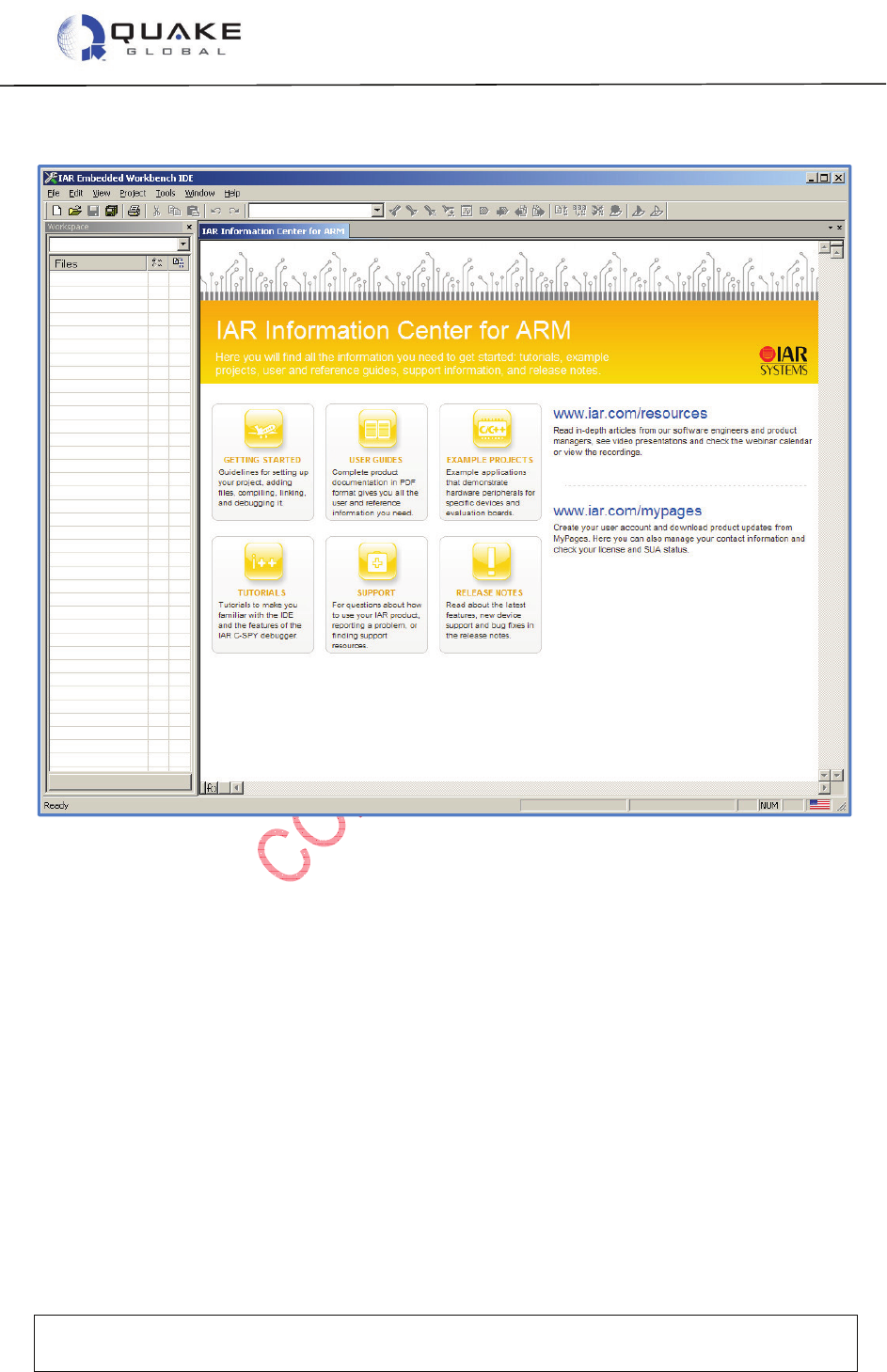Click the IAR Embedded Workbench title bar icon
Screen dimensions: 887x1372
point(51,177)
